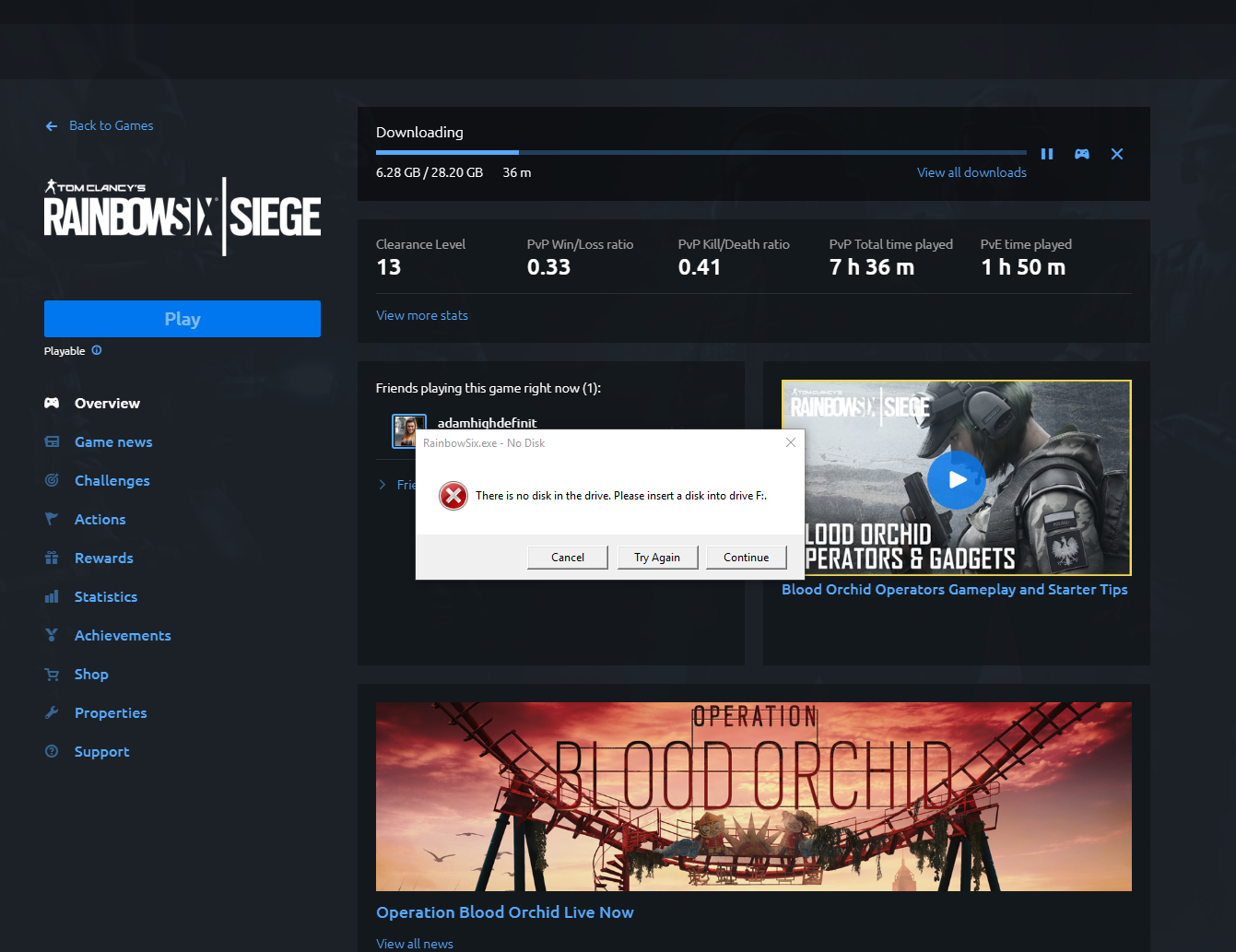
Task: Click the gamepad icon beside download bar
Action: (x=1082, y=154)
